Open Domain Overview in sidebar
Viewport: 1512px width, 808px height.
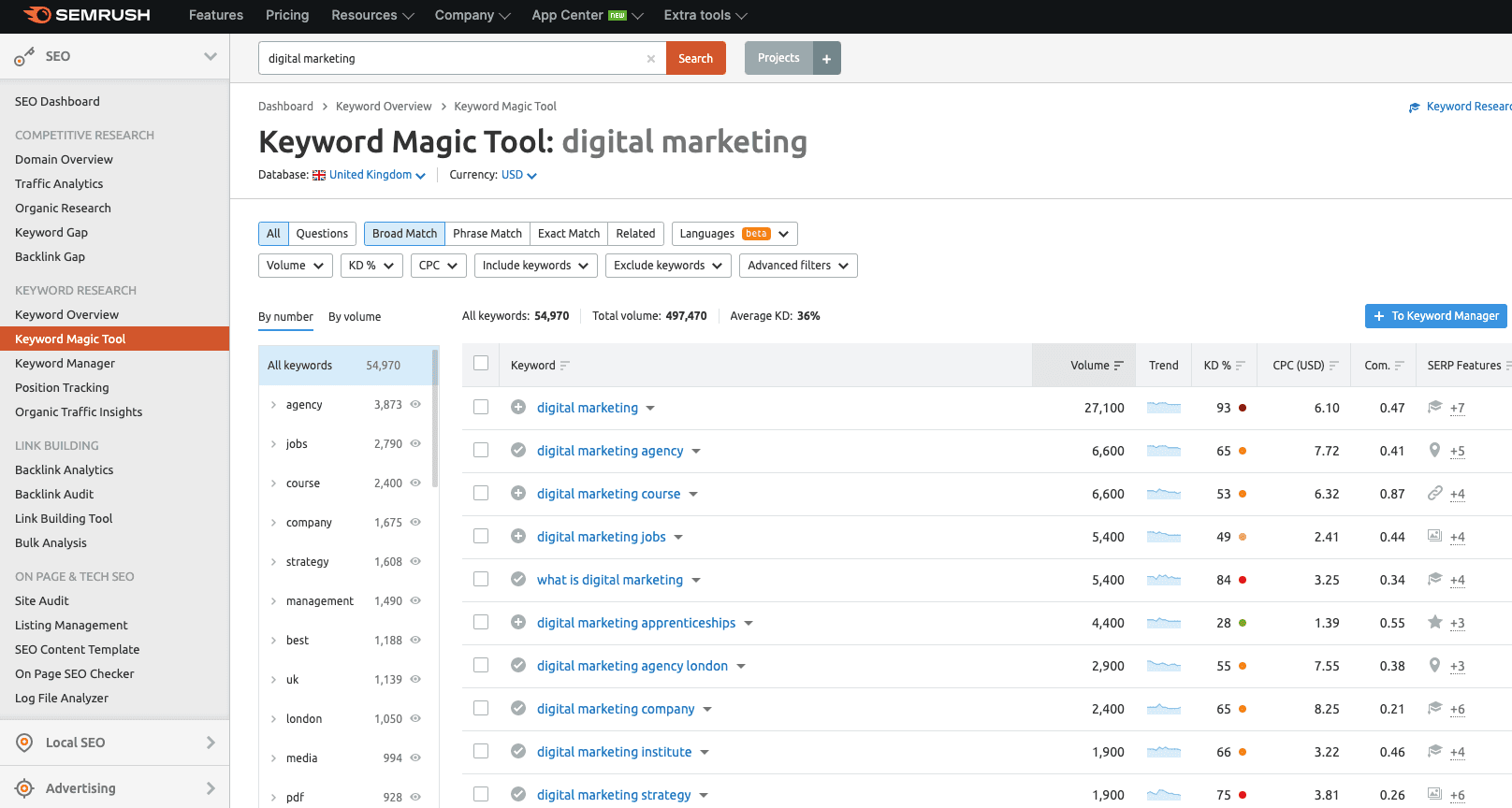64,160
